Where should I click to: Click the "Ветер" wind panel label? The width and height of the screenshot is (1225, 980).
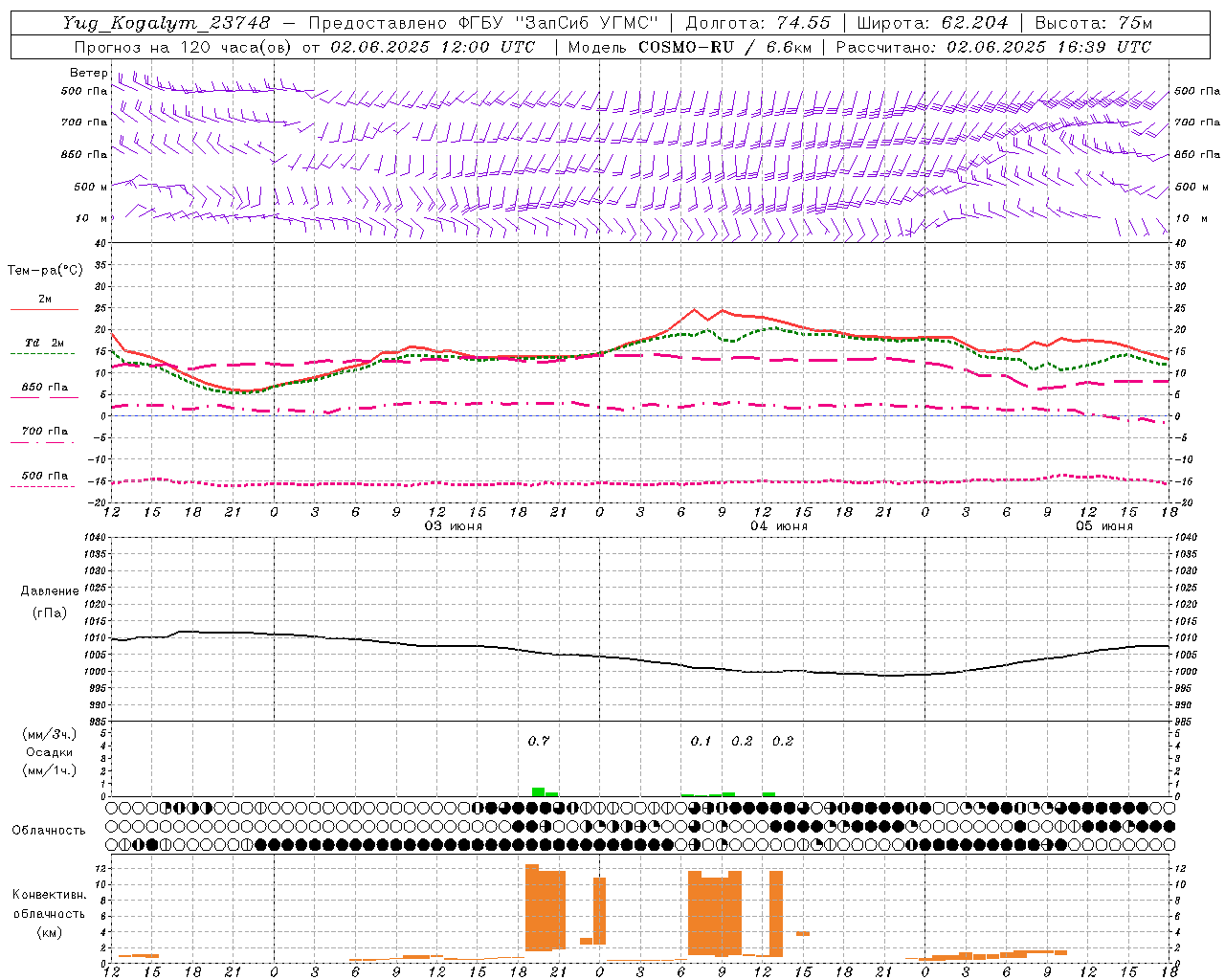coord(88,73)
